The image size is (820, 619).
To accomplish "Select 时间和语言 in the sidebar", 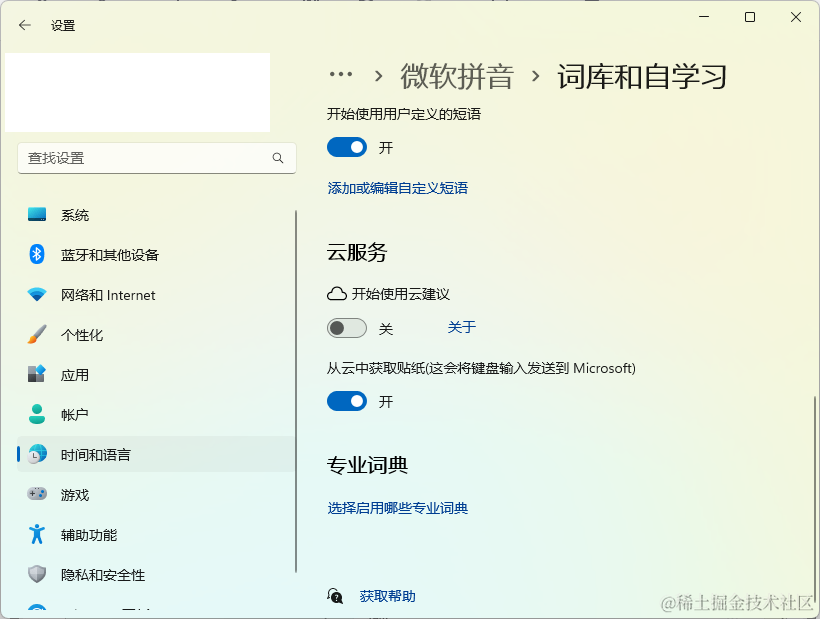I will [94, 454].
